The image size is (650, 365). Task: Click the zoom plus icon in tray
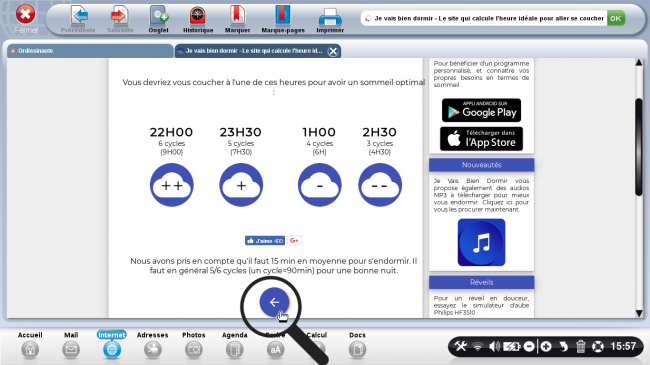[x=546, y=346]
